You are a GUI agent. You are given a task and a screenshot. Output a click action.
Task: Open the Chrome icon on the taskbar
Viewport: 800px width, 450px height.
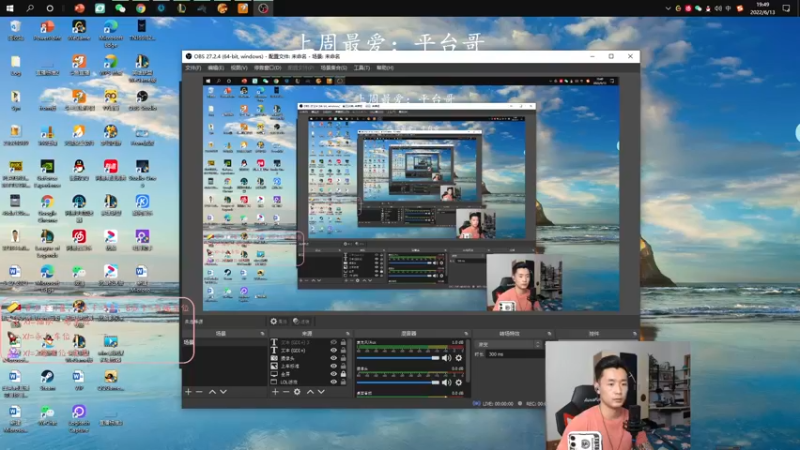[141, 9]
